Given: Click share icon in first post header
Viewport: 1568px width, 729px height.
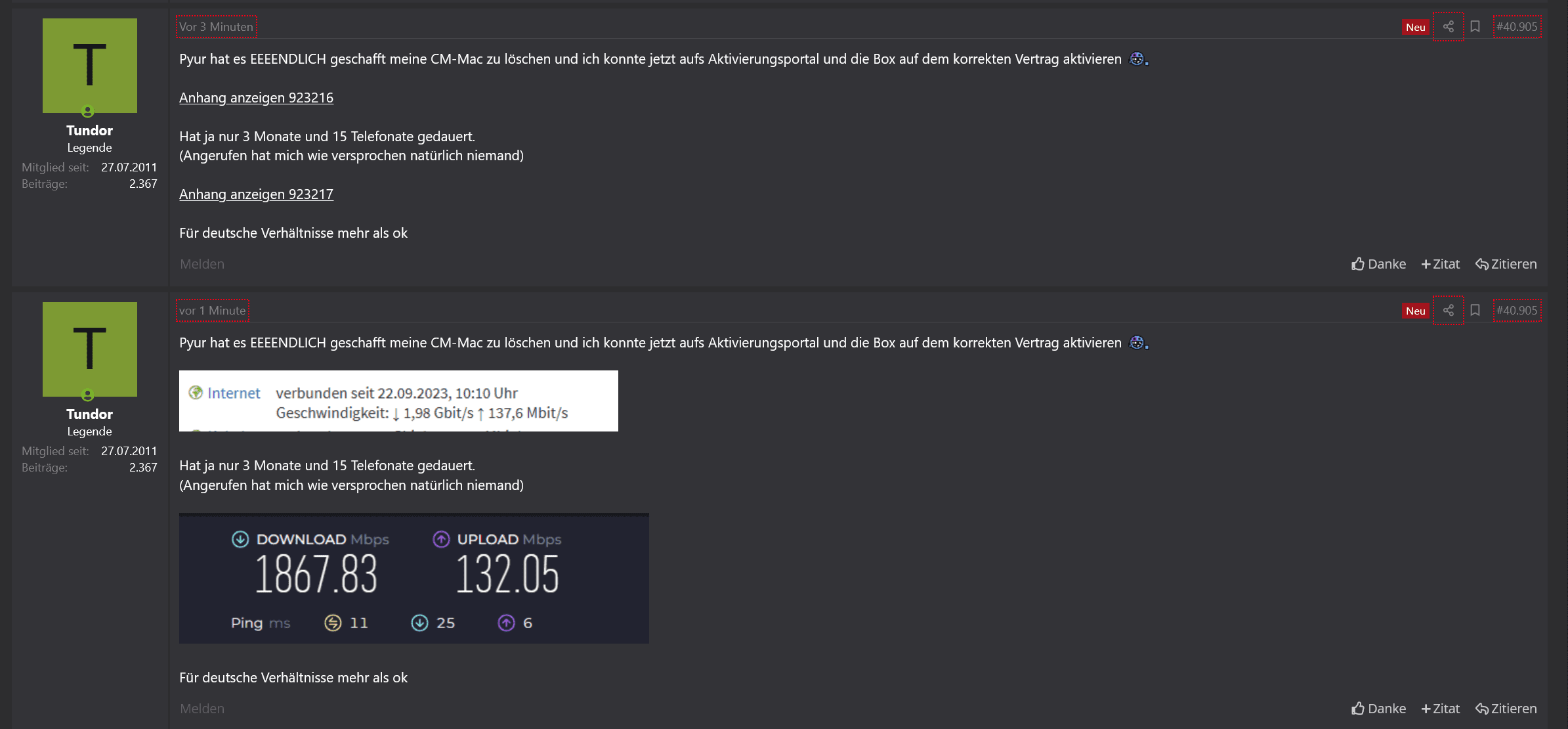Looking at the screenshot, I should (1448, 27).
